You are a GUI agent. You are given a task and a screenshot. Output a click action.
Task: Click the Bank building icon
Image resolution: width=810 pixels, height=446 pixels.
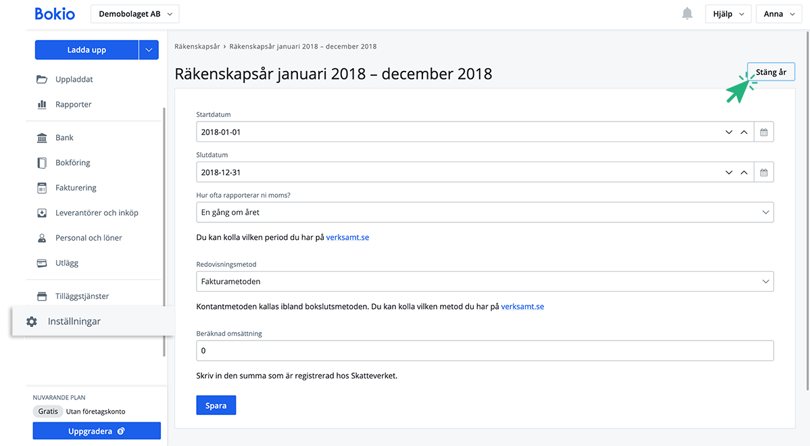pyautogui.click(x=42, y=137)
